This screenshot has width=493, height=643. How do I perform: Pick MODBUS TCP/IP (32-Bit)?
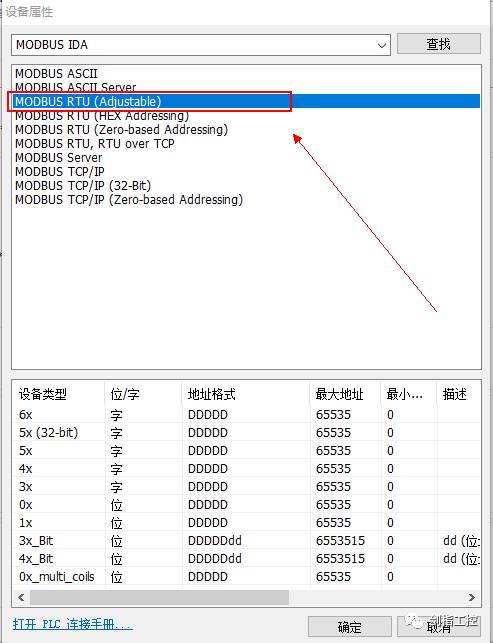83,186
